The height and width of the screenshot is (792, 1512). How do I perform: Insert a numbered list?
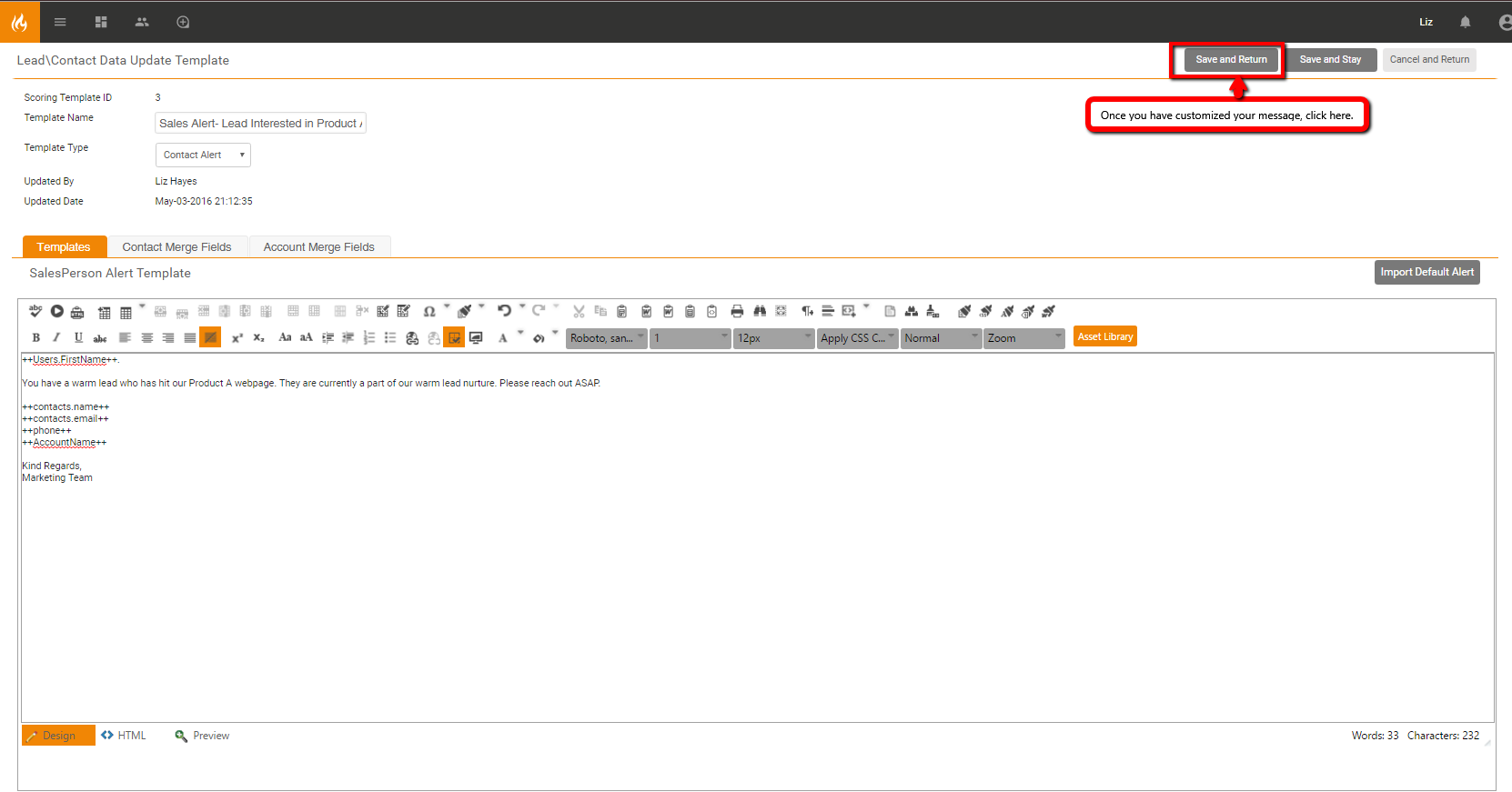coord(369,337)
